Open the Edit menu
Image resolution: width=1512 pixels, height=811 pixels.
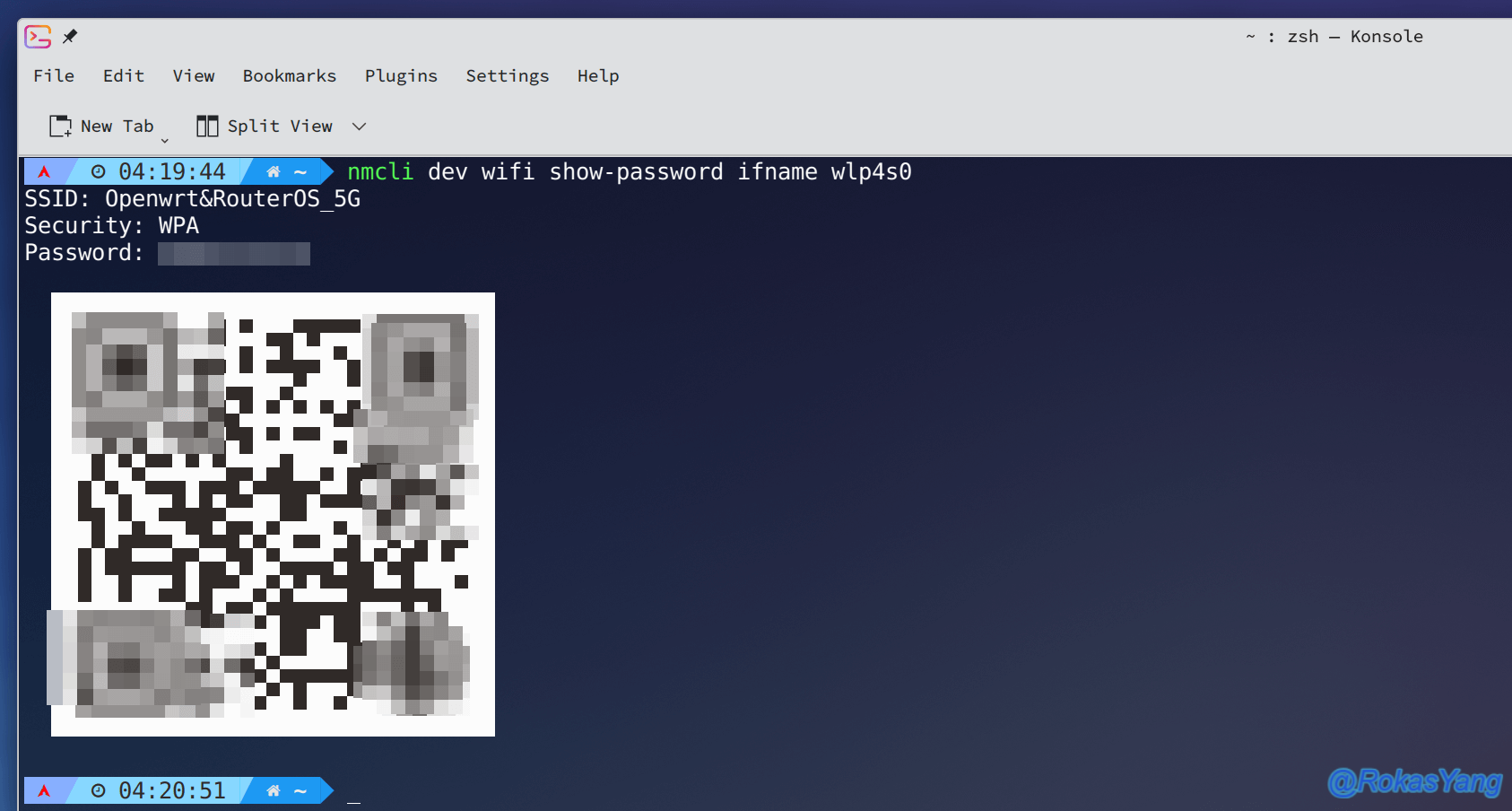point(124,76)
